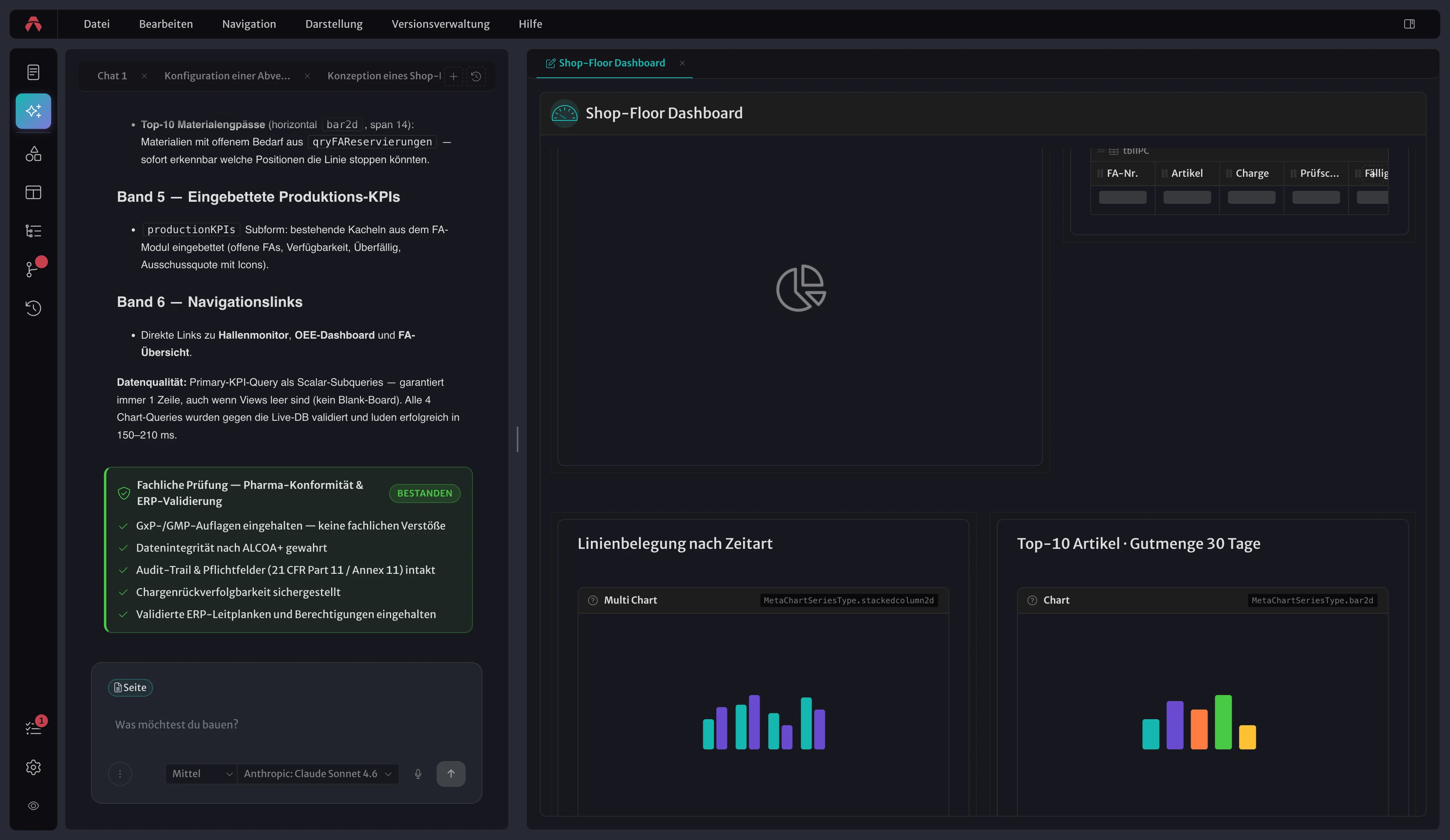Open the Datei menu

click(97, 24)
